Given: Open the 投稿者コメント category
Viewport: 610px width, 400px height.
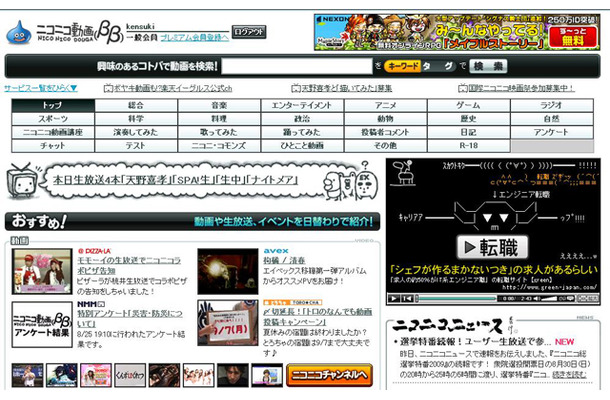Looking at the screenshot, I should click(386, 132).
